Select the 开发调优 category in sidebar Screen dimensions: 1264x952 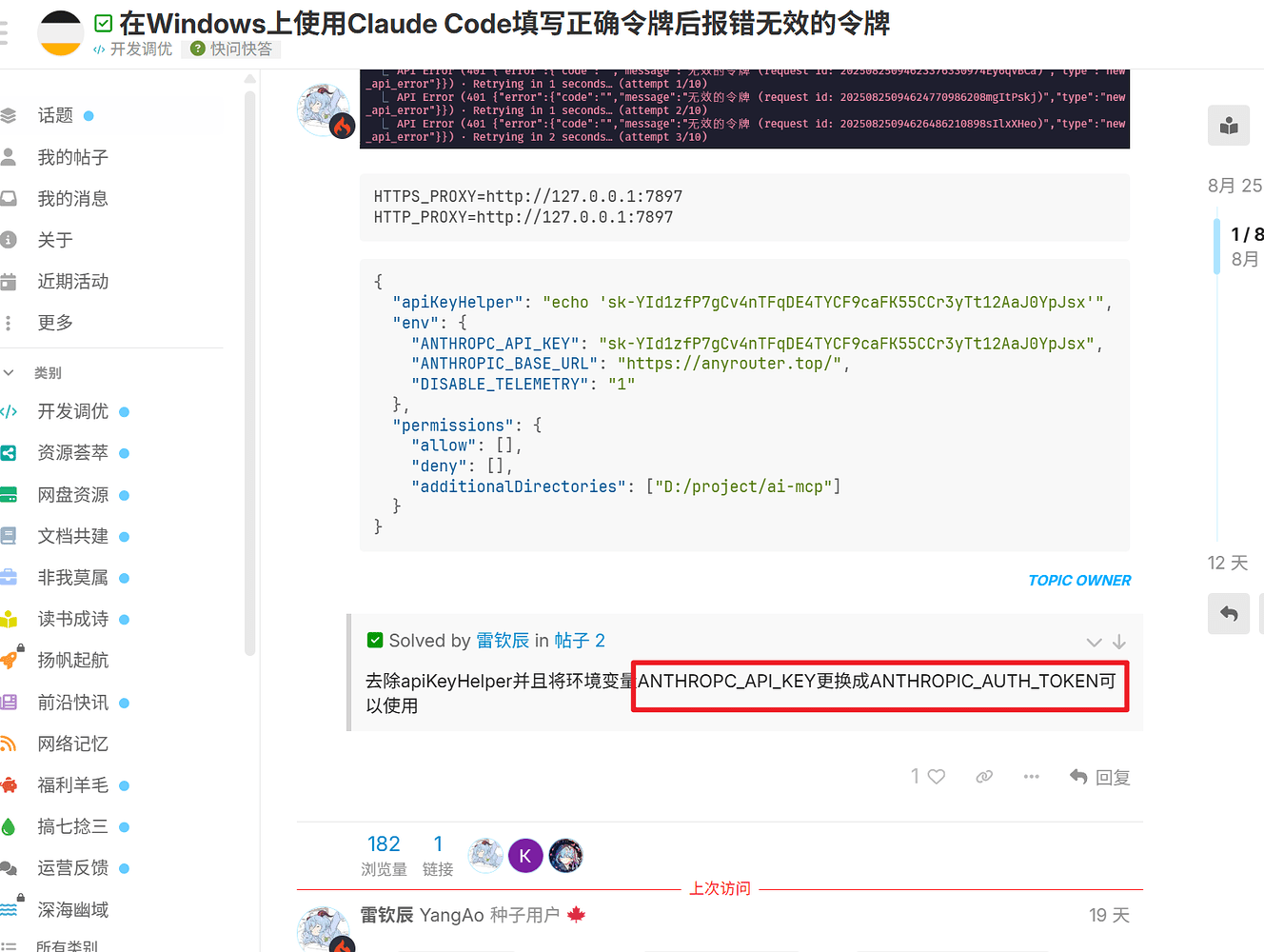point(72,411)
